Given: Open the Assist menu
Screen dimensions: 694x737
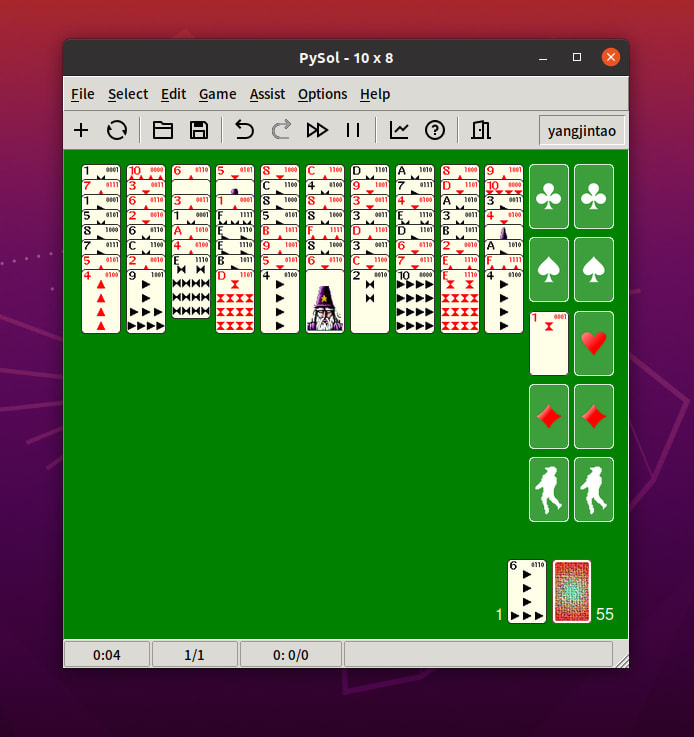Looking at the screenshot, I should tap(267, 94).
